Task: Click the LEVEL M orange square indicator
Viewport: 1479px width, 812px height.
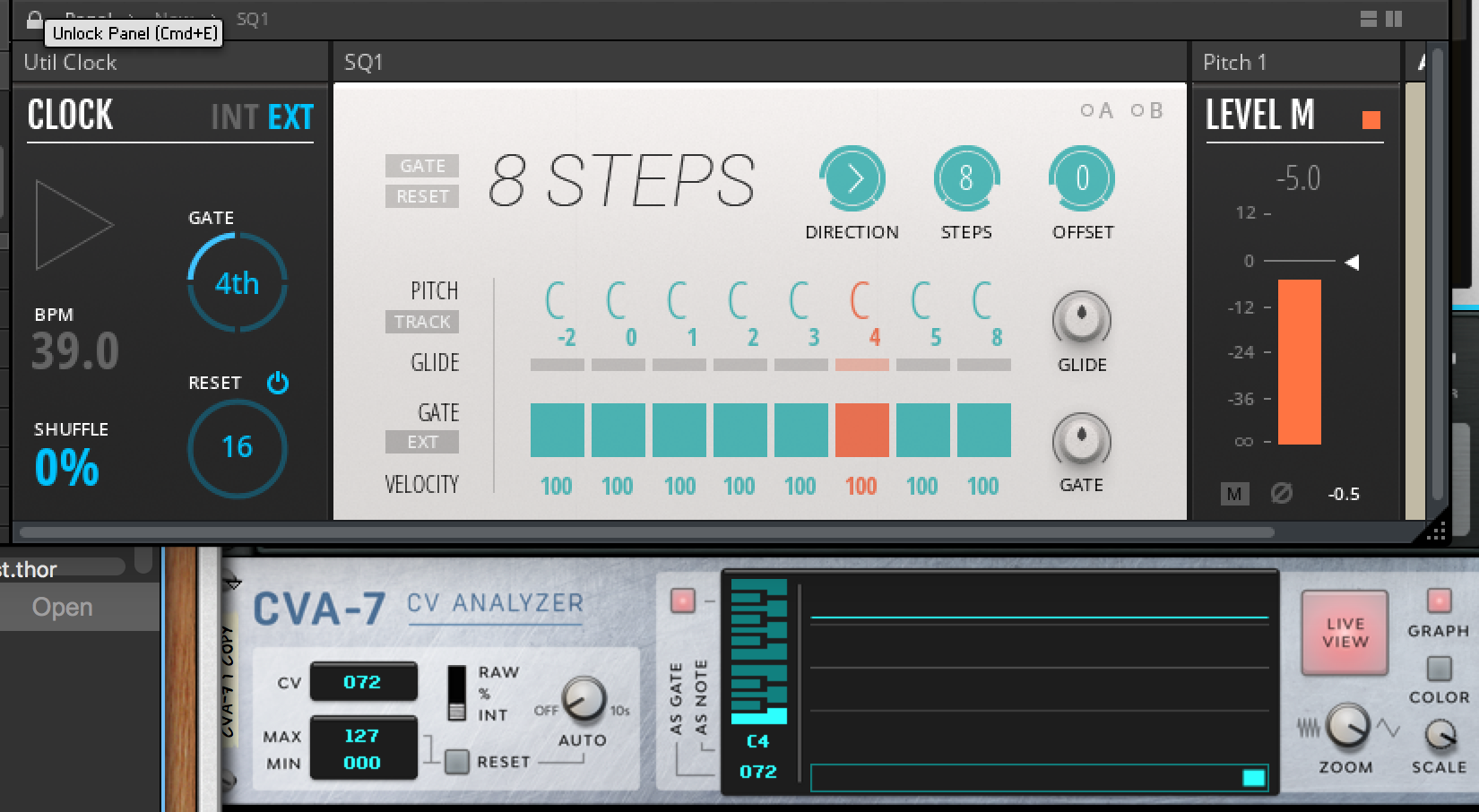Action: (x=1371, y=120)
